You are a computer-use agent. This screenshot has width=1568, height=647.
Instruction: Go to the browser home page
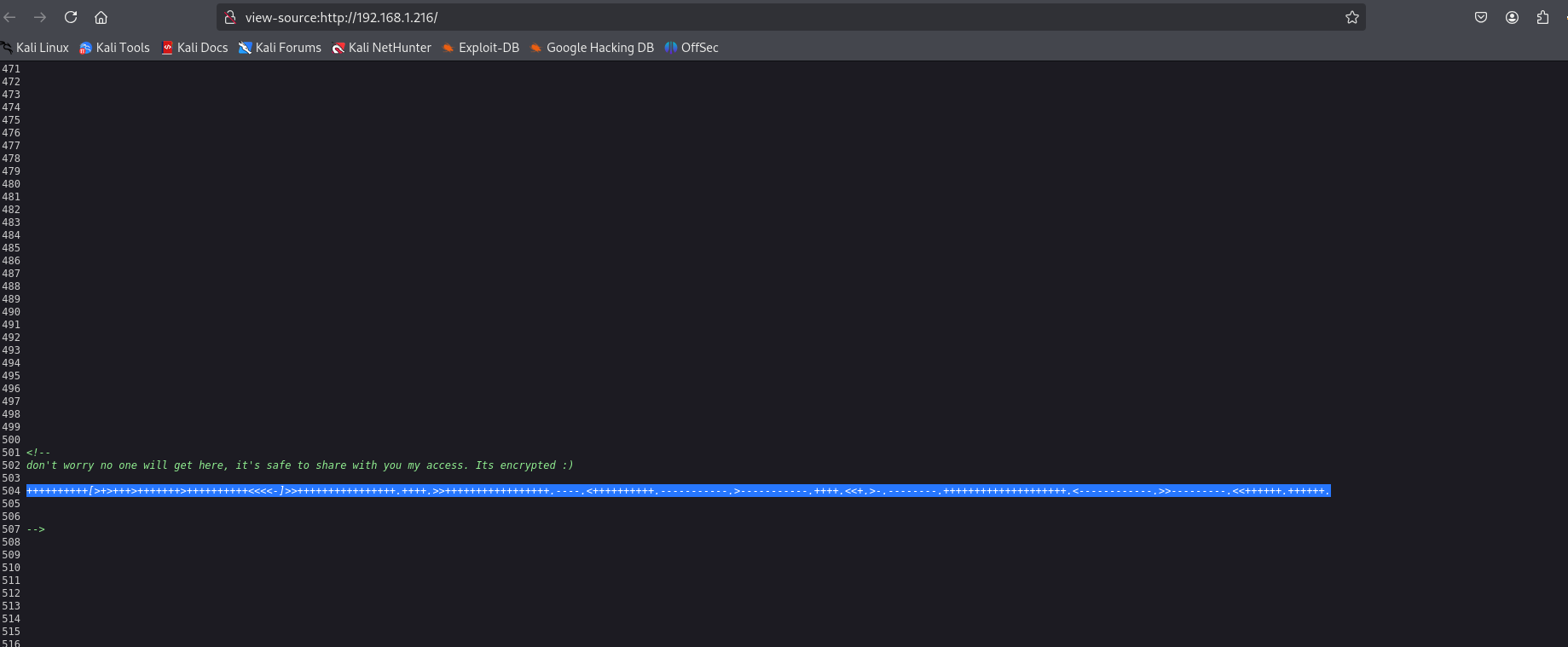pyautogui.click(x=101, y=17)
